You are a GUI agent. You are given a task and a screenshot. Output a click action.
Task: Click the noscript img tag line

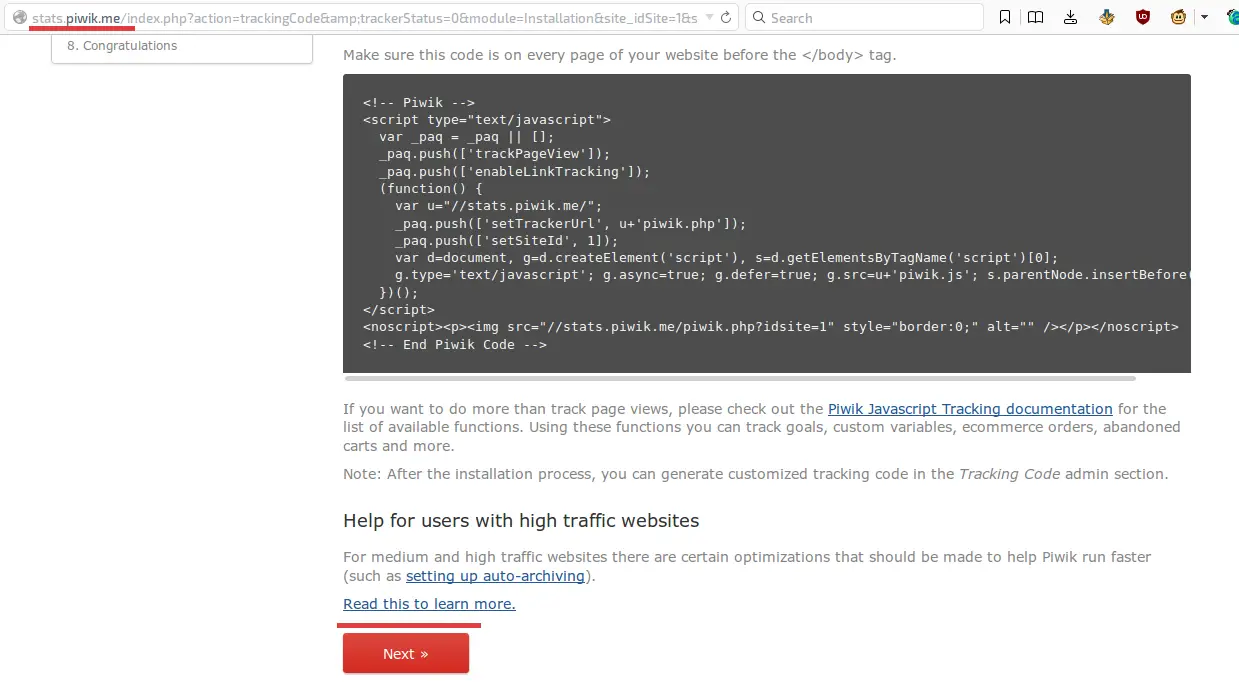(771, 327)
